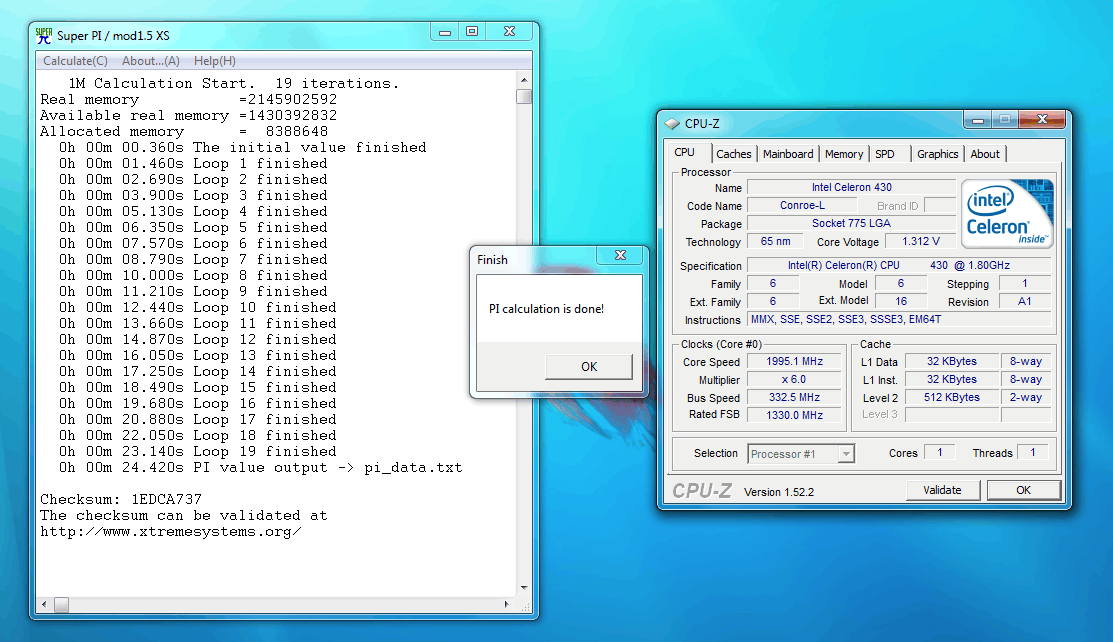Click the Super PI horizontal scrollbar thumb
Image resolution: width=1113 pixels, height=642 pixels.
coord(62,604)
